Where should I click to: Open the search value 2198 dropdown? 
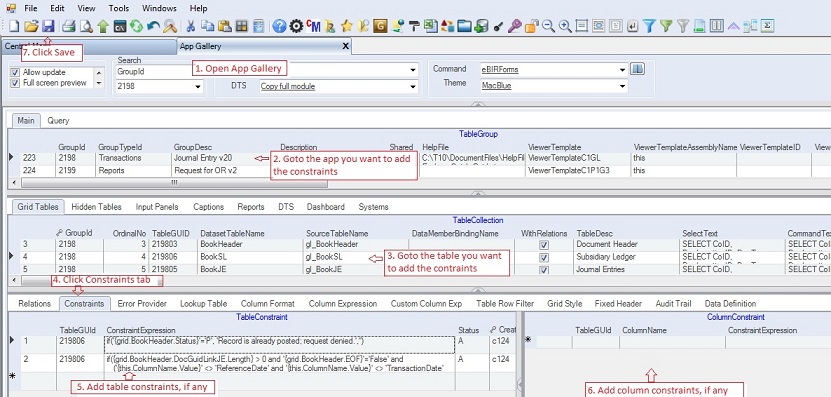point(198,86)
